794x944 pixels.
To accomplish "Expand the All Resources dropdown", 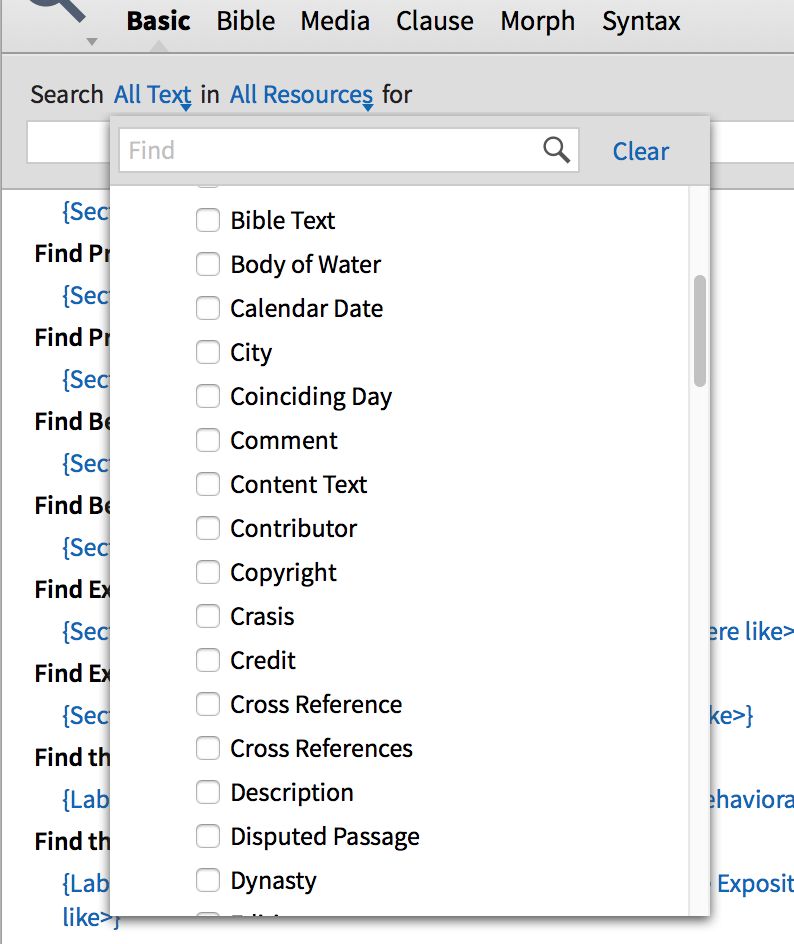I will click(301, 95).
